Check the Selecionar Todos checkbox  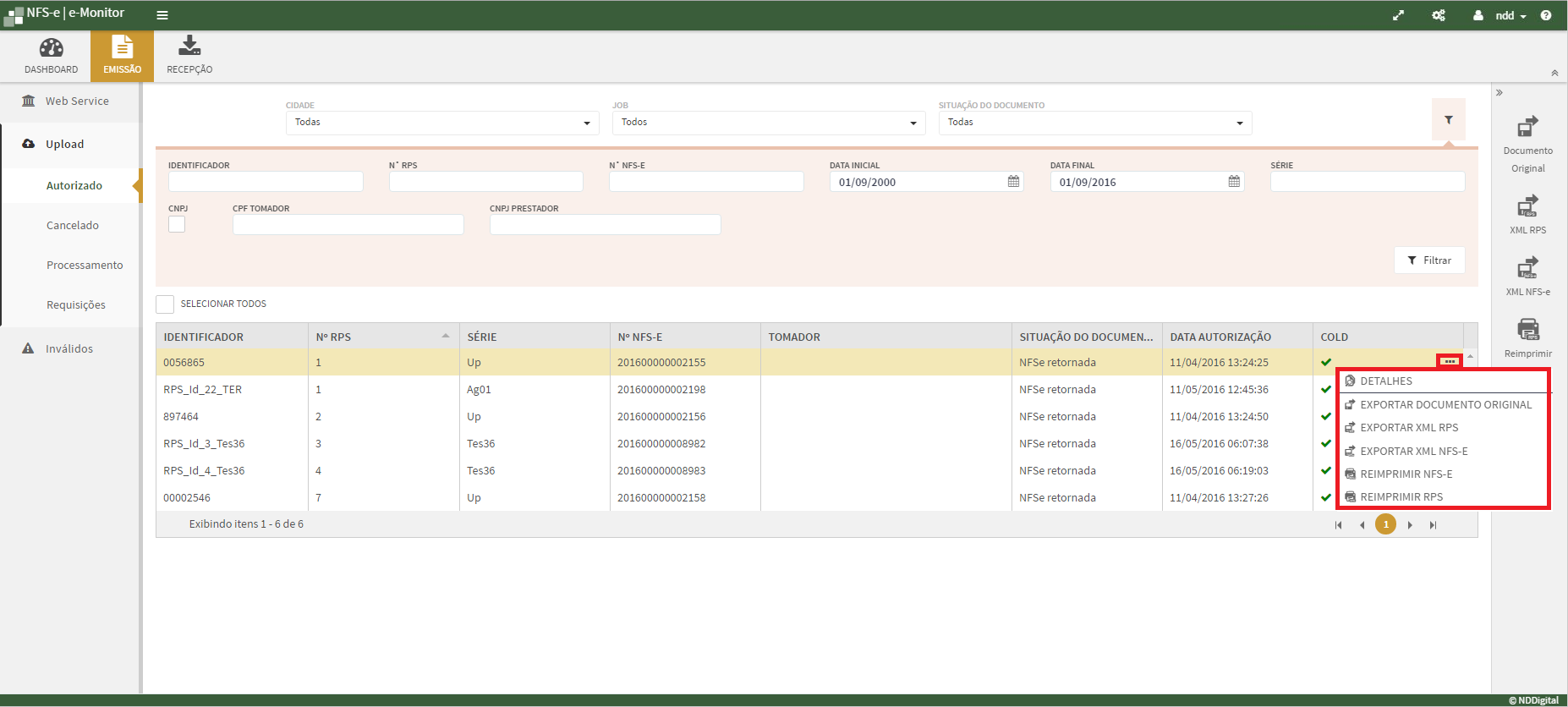(165, 304)
